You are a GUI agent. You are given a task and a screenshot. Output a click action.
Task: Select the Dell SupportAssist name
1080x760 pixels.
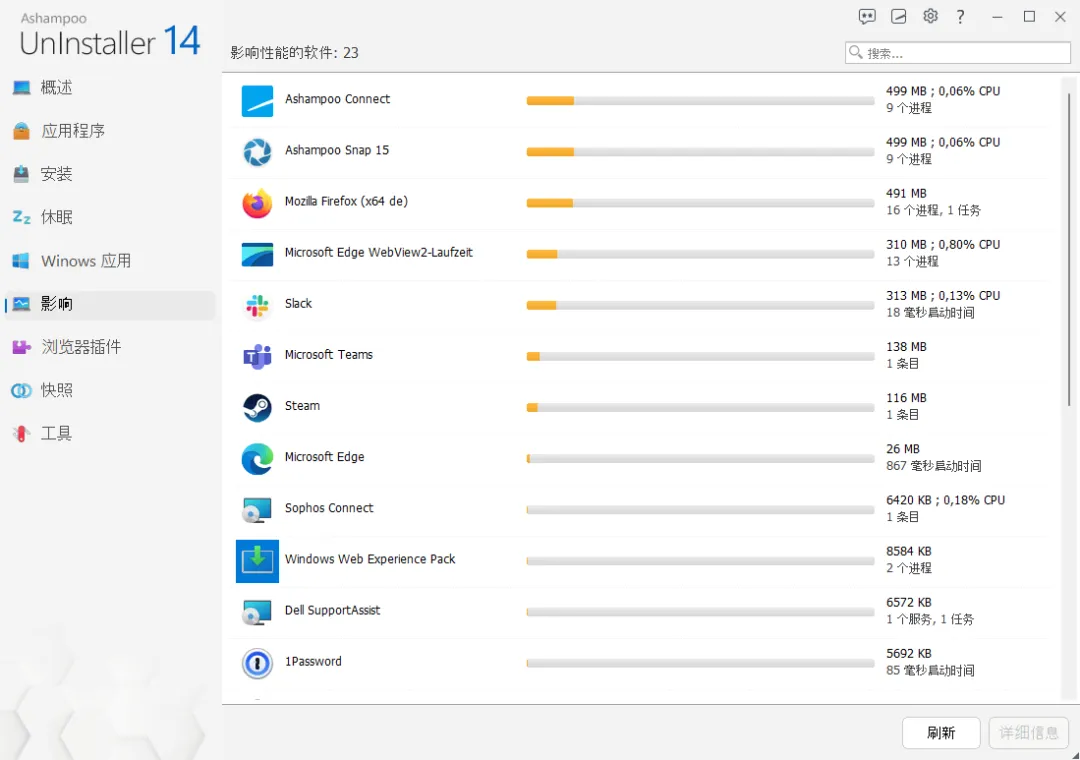pos(332,610)
